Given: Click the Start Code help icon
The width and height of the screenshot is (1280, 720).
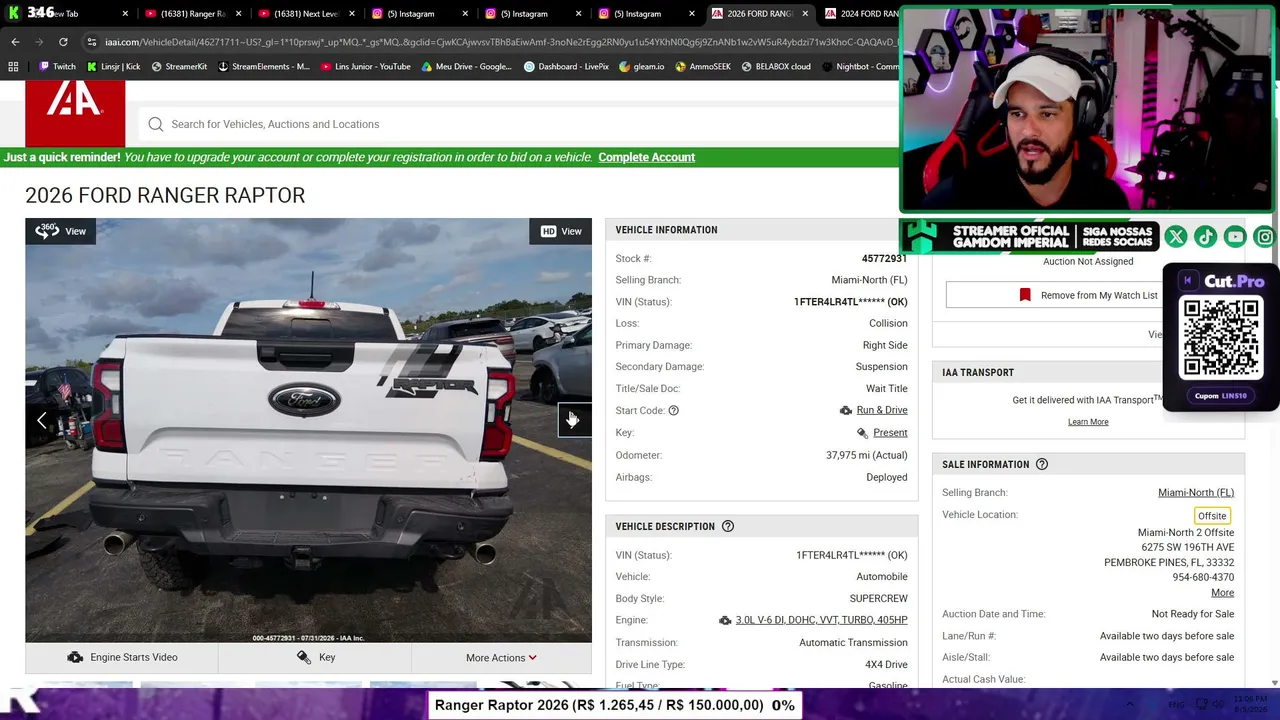Looking at the screenshot, I should pyautogui.click(x=673, y=410).
